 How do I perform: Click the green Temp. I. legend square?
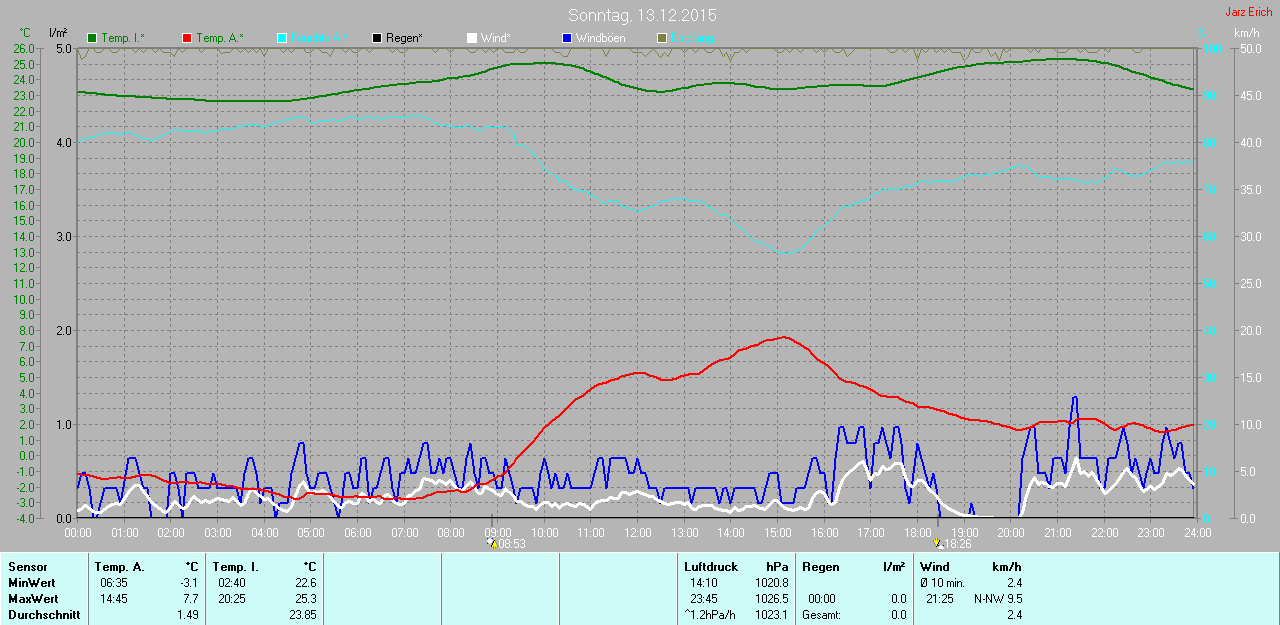[93, 38]
